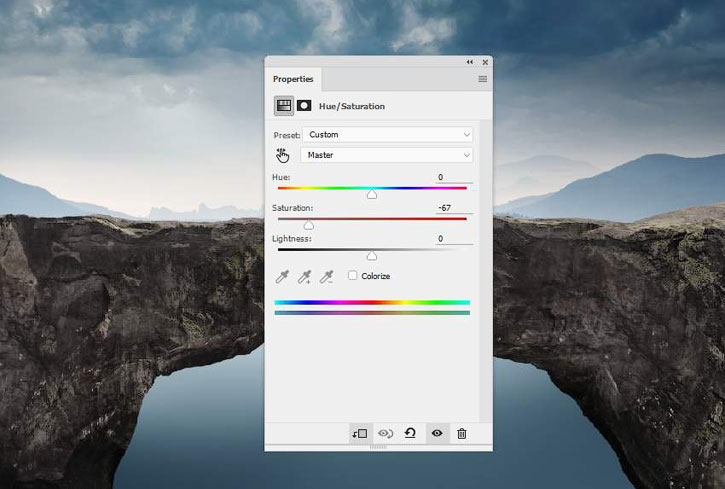
Task: Click the Hue value input field
Action: pos(454,177)
